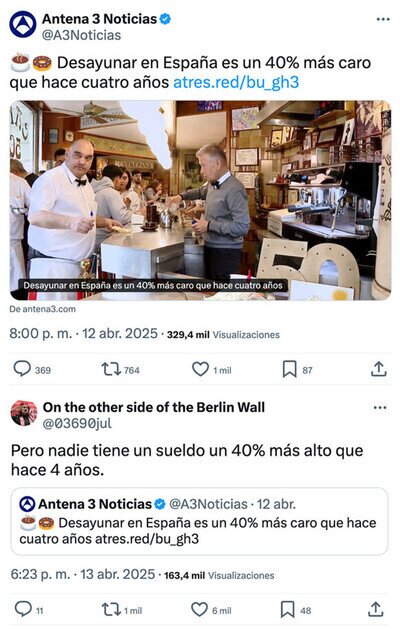Like the Antena 3 Noticias tweet
400x629 pixels.
200,369
